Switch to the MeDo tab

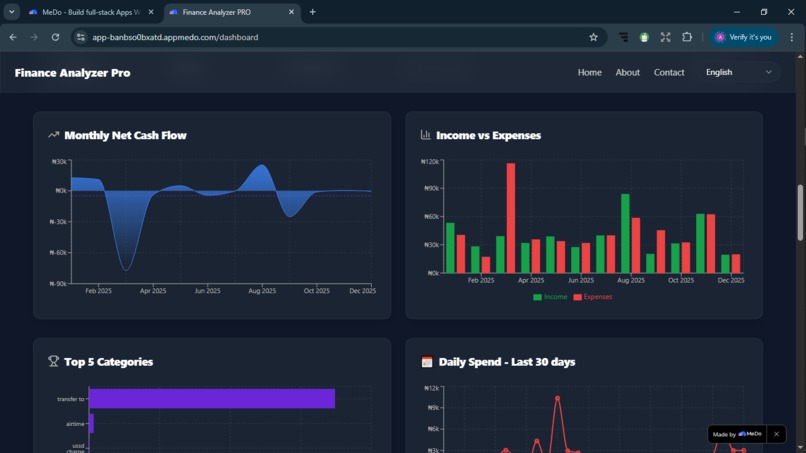[91, 12]
